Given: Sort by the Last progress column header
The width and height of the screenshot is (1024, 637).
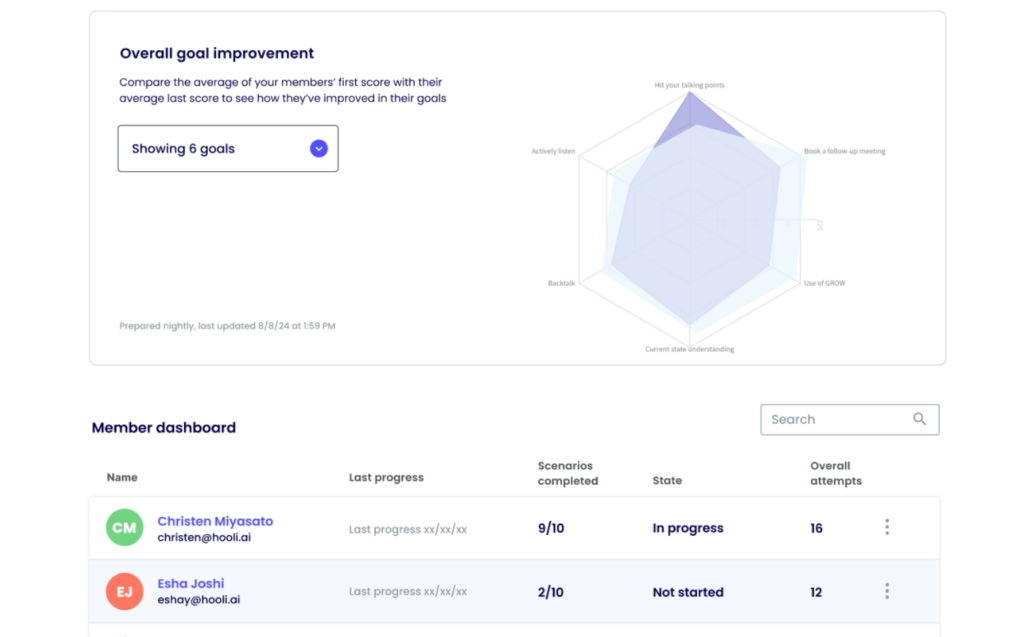Looking at the screenshot, I should (386, 478).
